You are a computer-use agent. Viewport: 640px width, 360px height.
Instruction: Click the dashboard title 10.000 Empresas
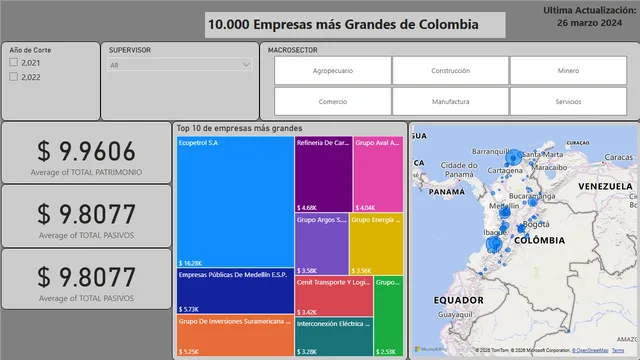343,24
